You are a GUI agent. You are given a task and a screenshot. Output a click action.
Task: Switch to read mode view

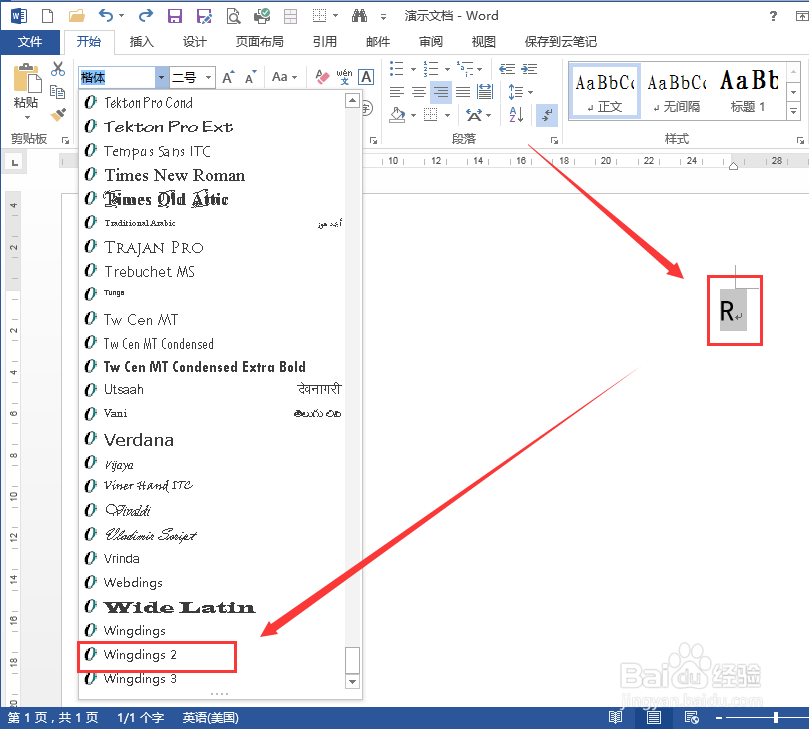coord(616,717)
